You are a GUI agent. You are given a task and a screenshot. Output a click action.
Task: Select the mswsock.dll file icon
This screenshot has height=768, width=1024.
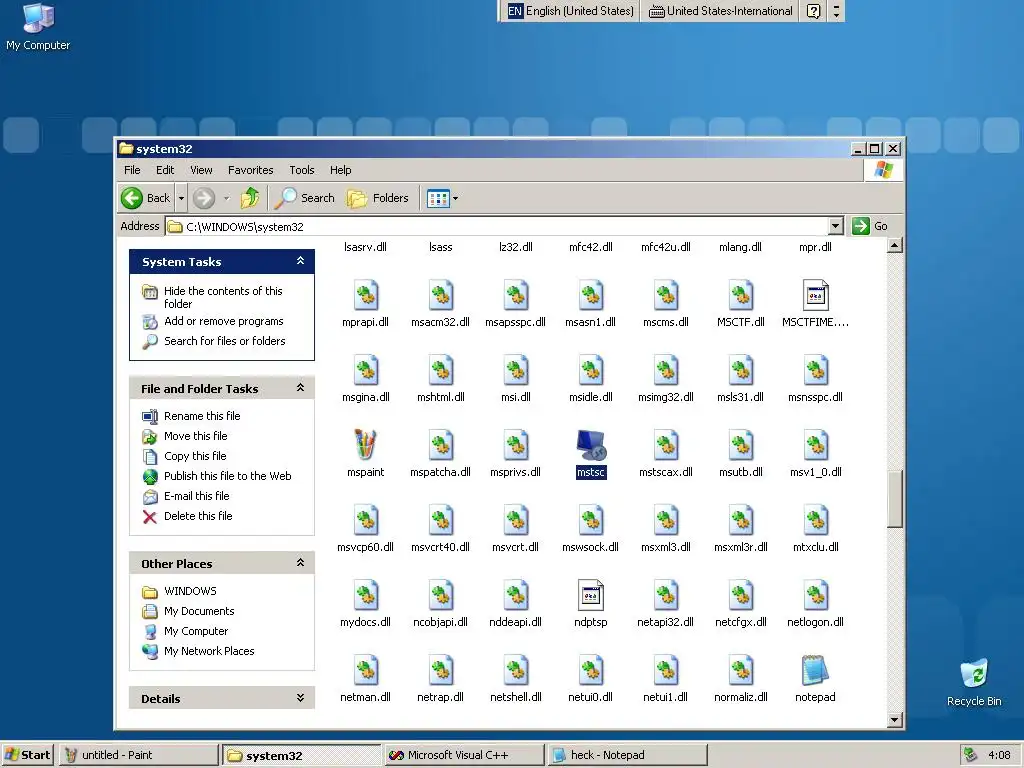[x=591, y=520]
